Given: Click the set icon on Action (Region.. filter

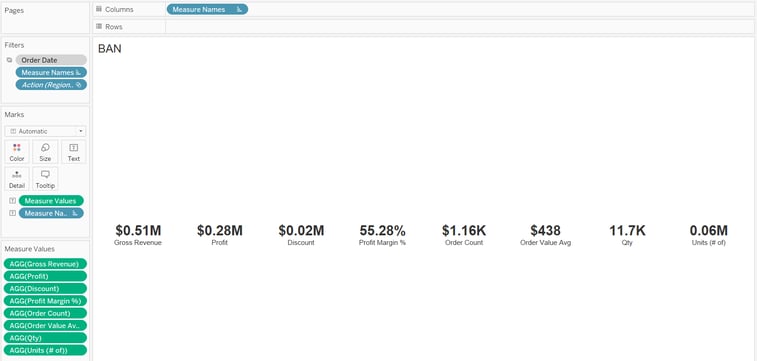Looking at the screenshot, I should [79, 84].
